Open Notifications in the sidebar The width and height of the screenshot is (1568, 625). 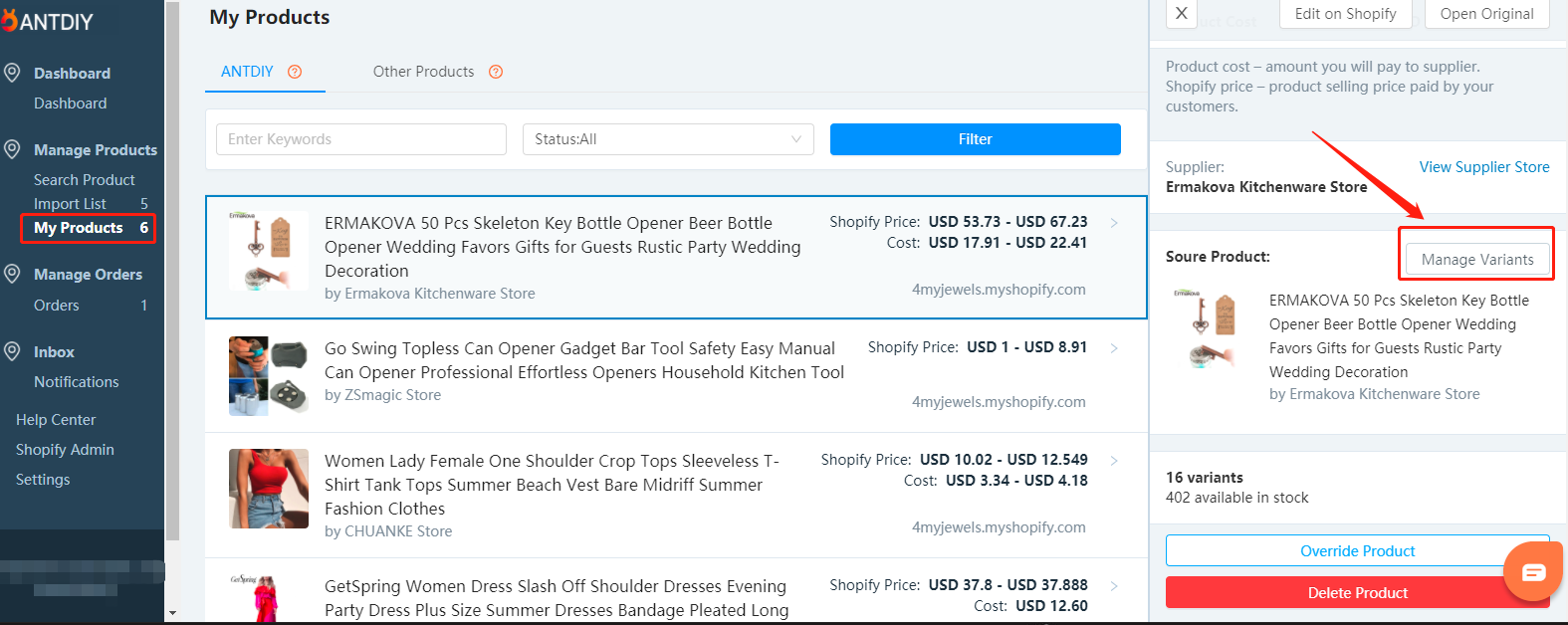pos(77,382)
